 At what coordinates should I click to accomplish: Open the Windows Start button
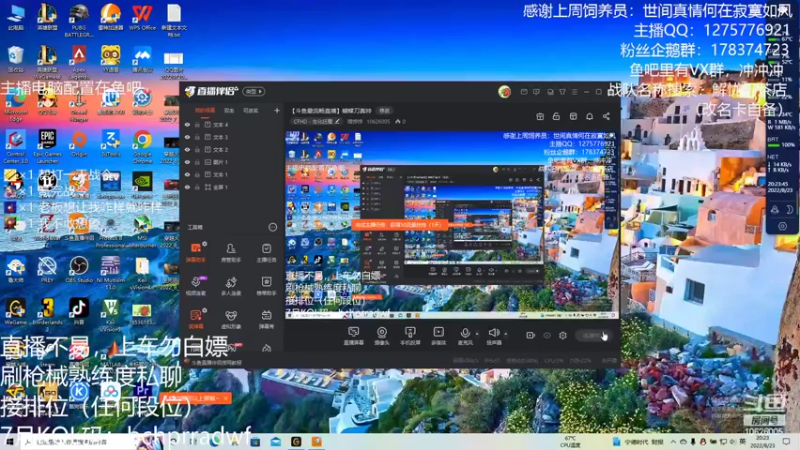(9, 442)
